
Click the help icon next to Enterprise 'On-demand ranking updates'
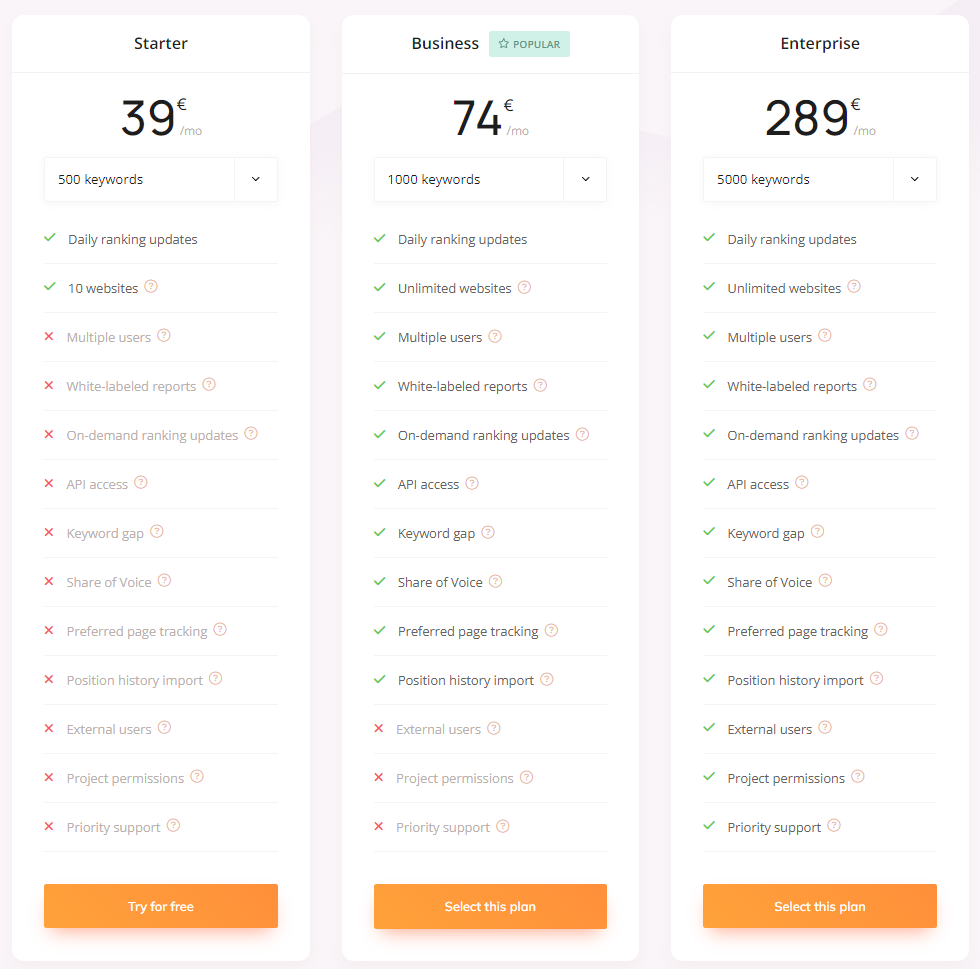tap(912, 433)
